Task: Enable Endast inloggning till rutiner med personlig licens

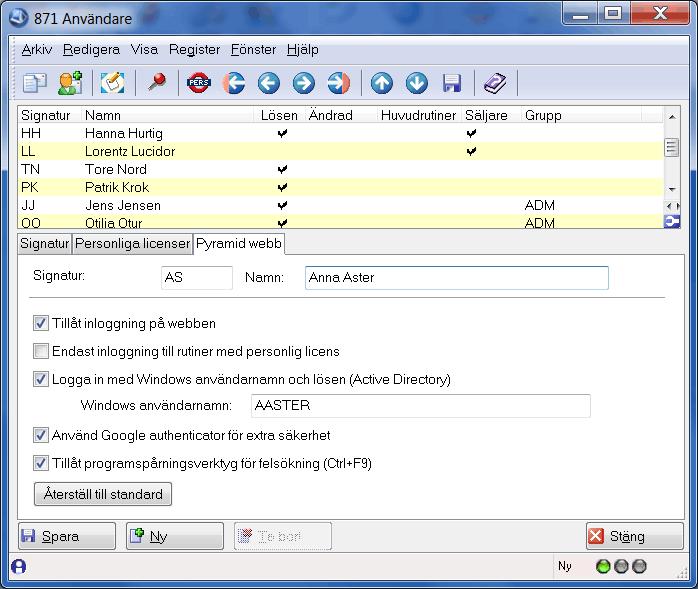Action: point(41,351)
